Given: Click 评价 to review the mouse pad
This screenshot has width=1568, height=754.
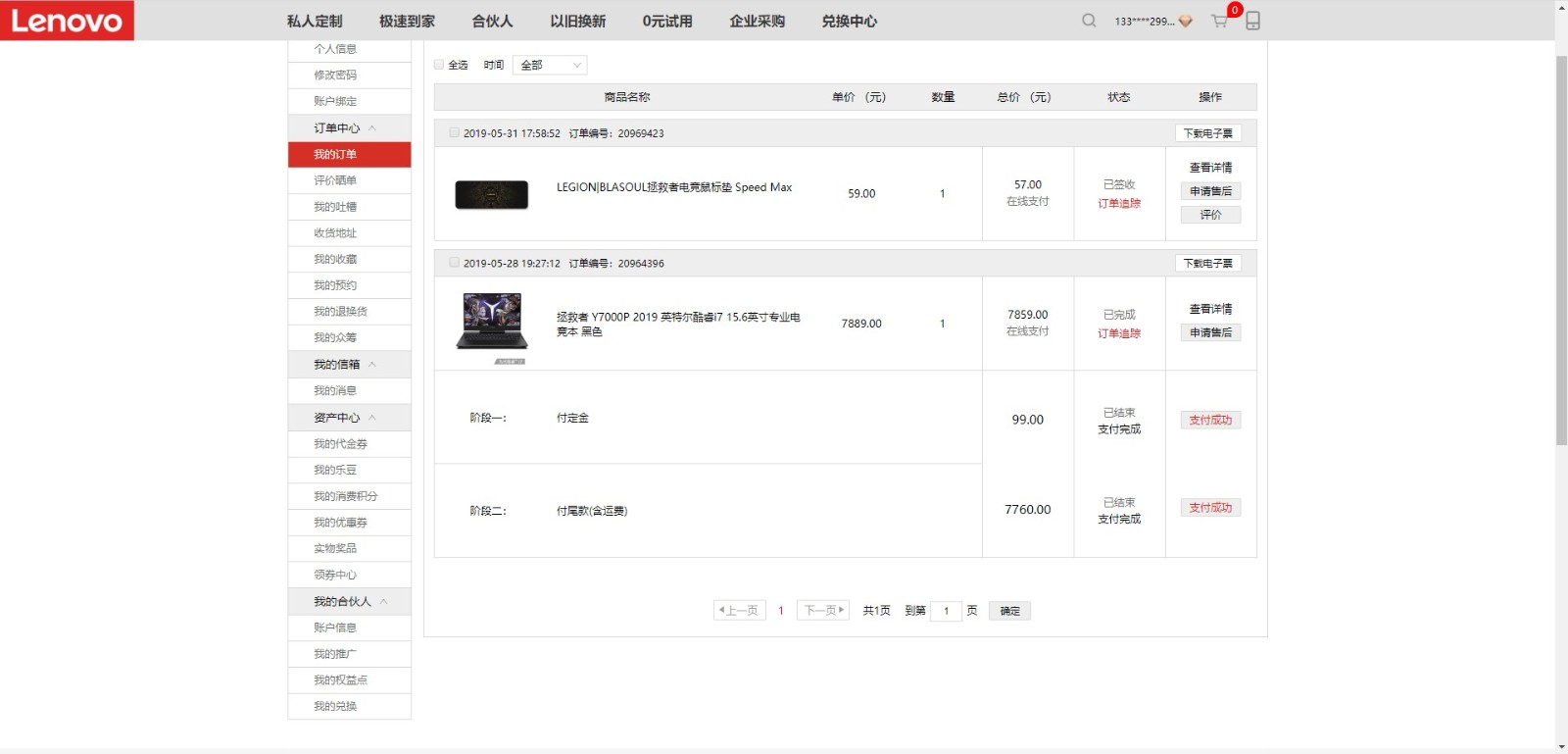Looking at the screenshot, I should tap(1211, 215).
